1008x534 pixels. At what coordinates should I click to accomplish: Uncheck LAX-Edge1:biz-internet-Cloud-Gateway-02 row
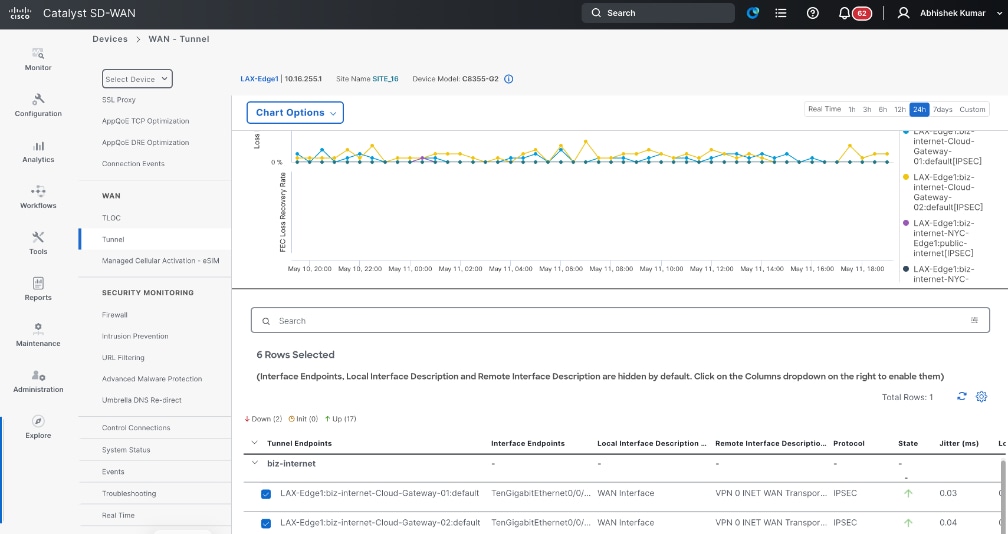266,523
